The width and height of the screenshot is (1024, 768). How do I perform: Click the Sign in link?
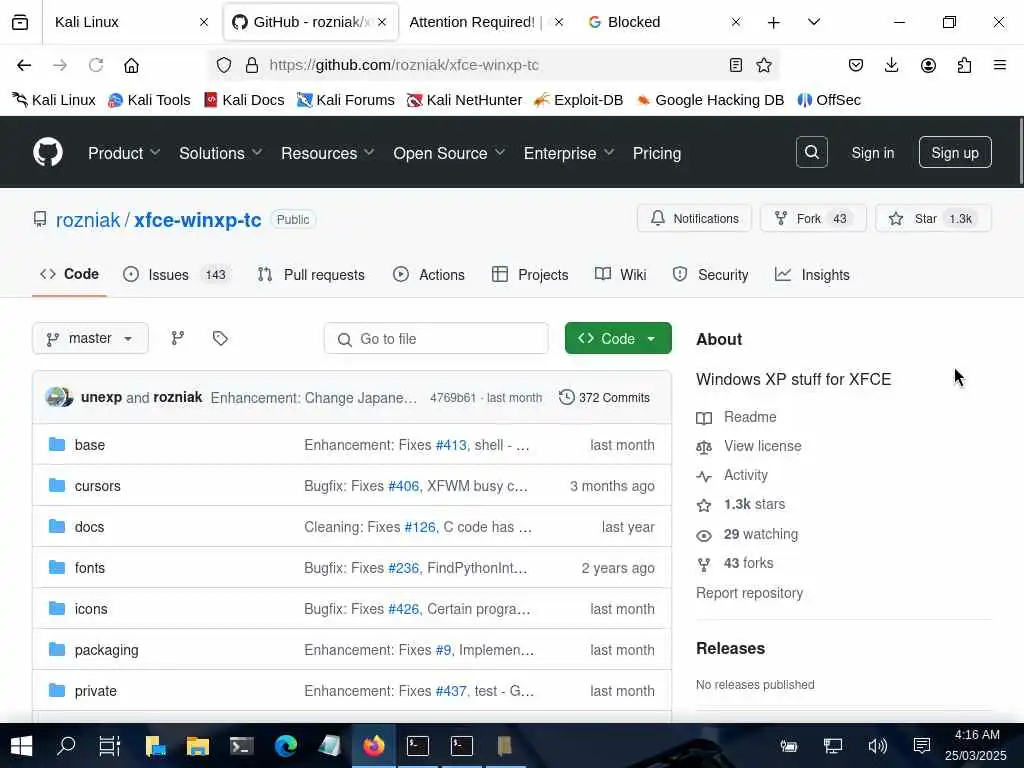pos(872,153)
